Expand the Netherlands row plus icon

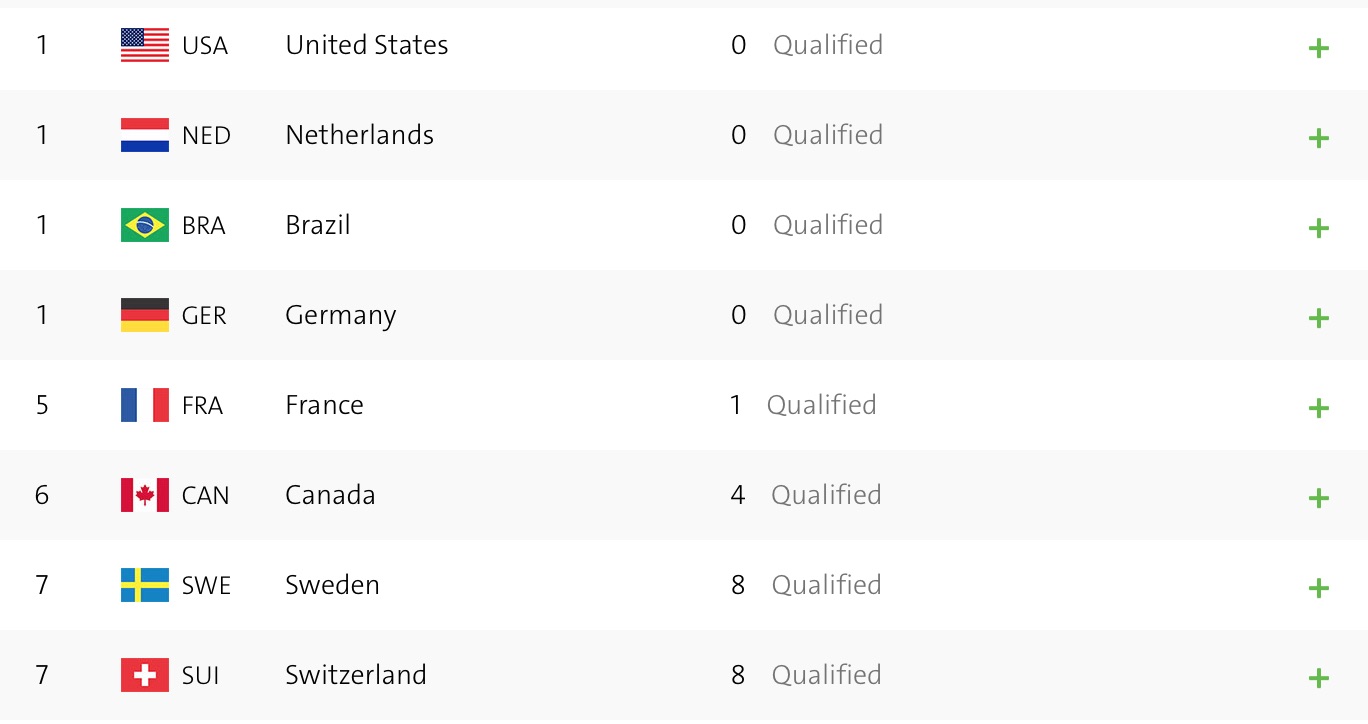tap(1319, 138)
